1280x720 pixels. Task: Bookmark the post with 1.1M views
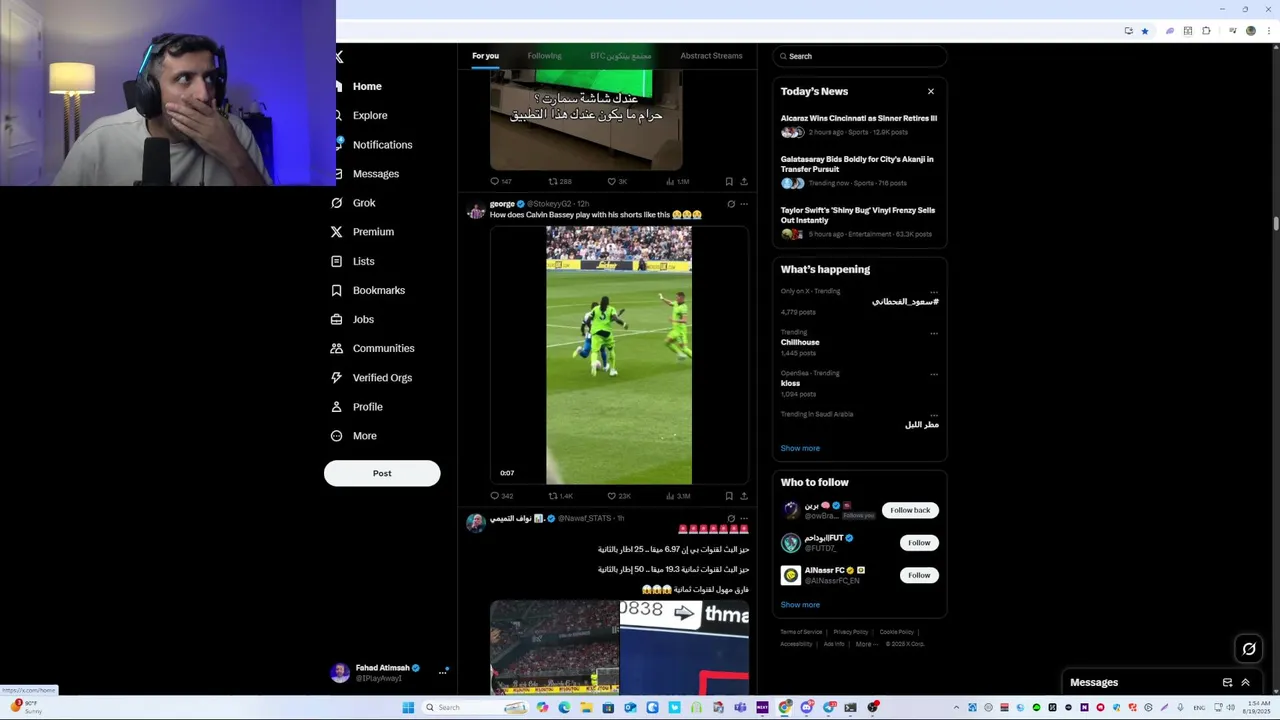point(729,182)
